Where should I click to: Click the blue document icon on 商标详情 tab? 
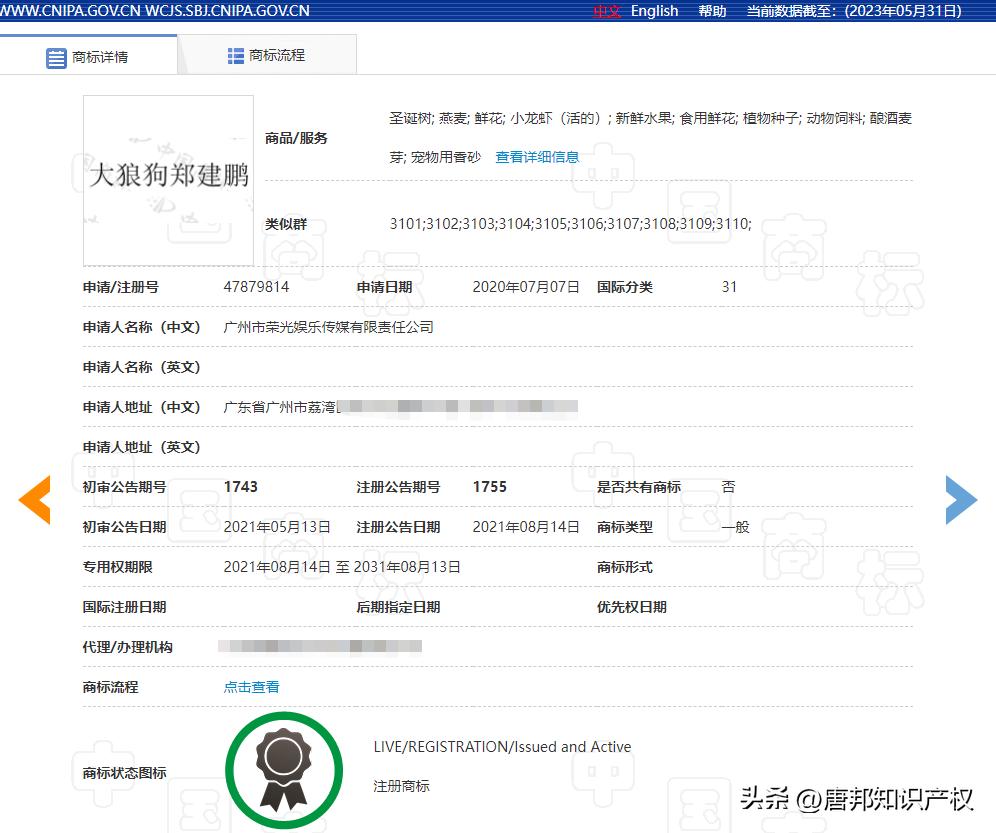pyautogui.click(x=57, y=57)
